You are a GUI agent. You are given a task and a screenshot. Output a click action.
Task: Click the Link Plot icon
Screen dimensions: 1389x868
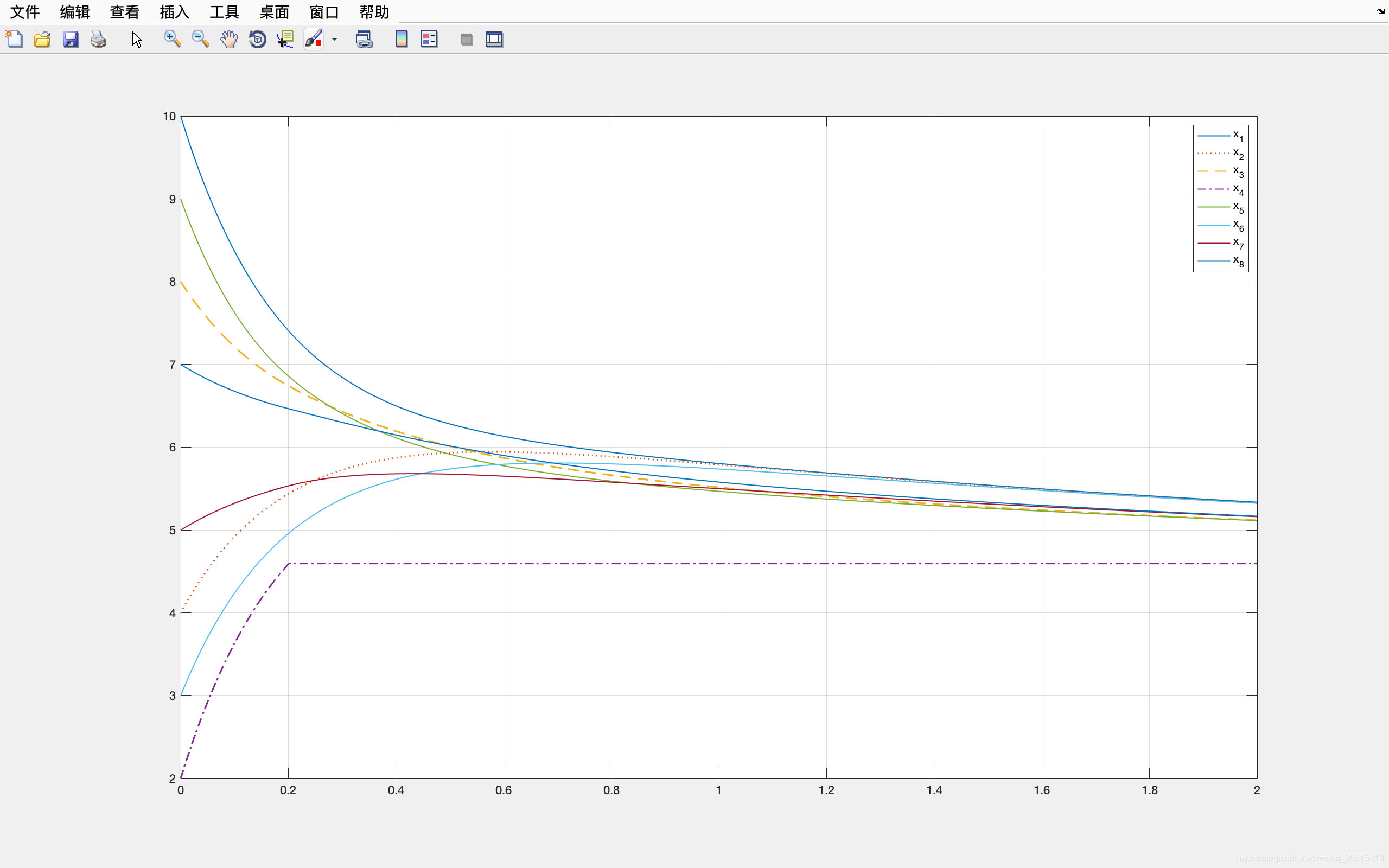(x=364, y=39)
